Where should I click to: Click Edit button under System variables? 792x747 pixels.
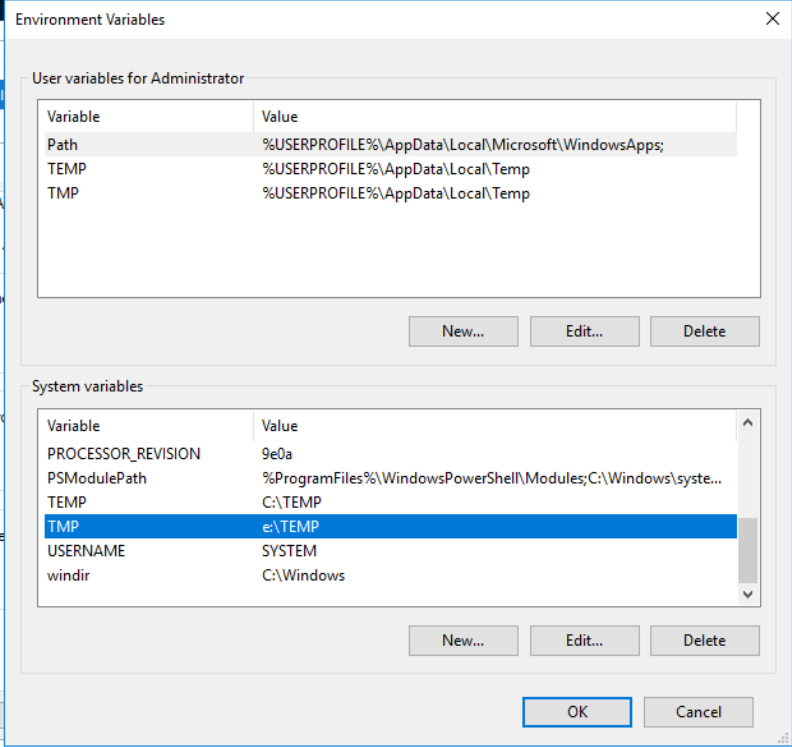(x=584, y=640)
